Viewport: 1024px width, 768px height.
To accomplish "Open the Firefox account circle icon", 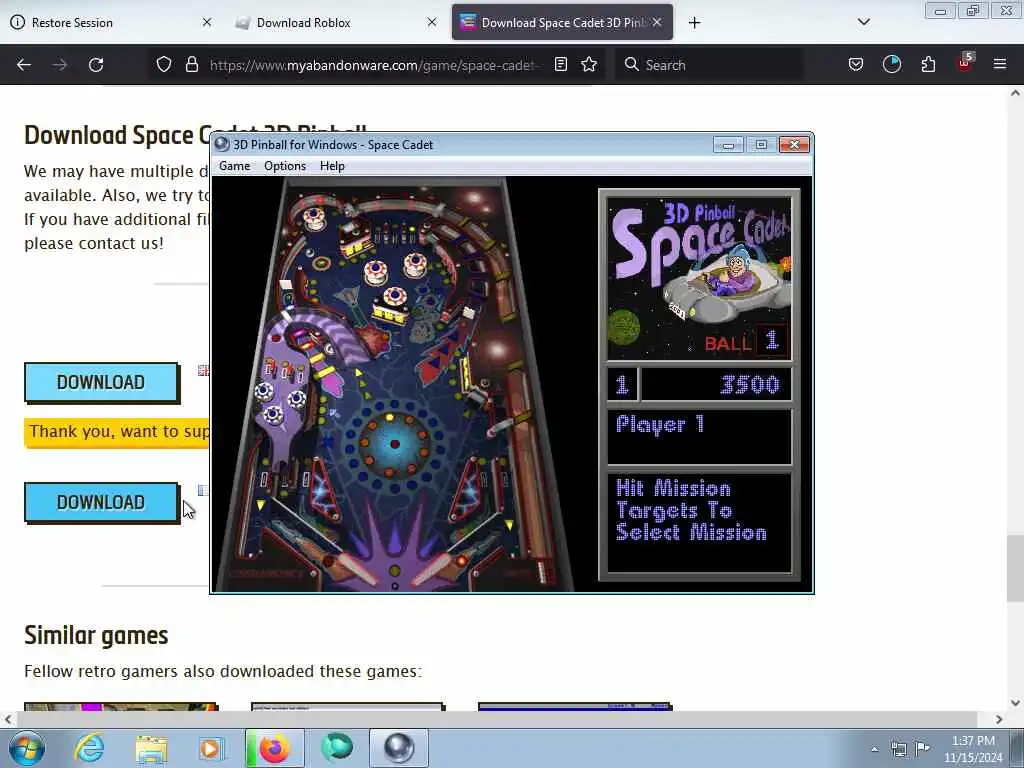I will click(891, 65).
